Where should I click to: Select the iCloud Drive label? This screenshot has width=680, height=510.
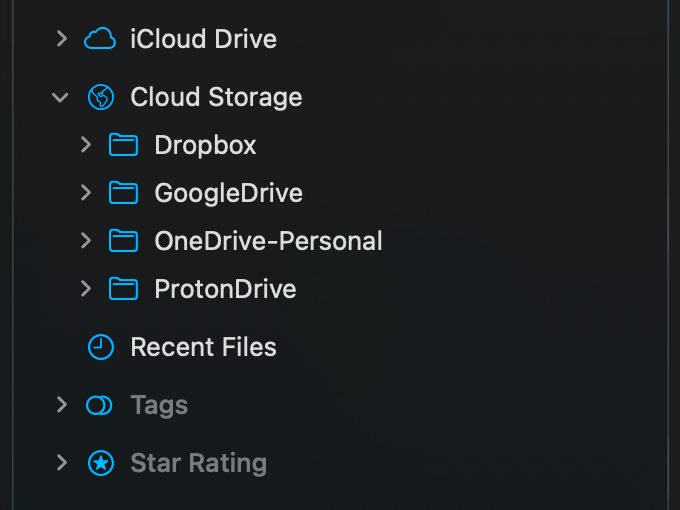(203, 39)
